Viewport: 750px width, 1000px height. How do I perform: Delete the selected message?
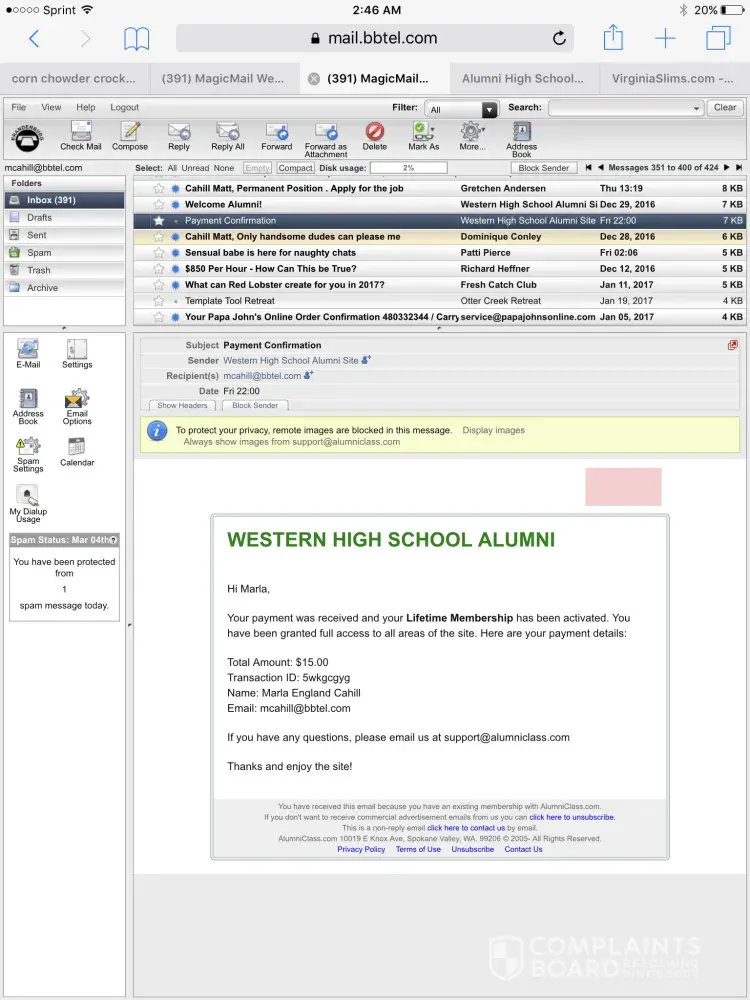coord(375,136)
